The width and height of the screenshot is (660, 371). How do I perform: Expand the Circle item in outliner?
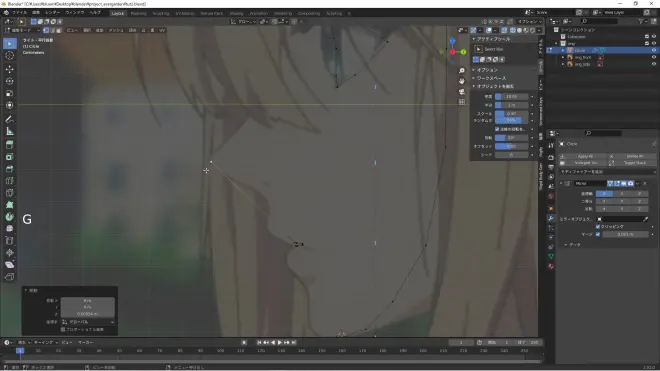(x=563, y=50)
